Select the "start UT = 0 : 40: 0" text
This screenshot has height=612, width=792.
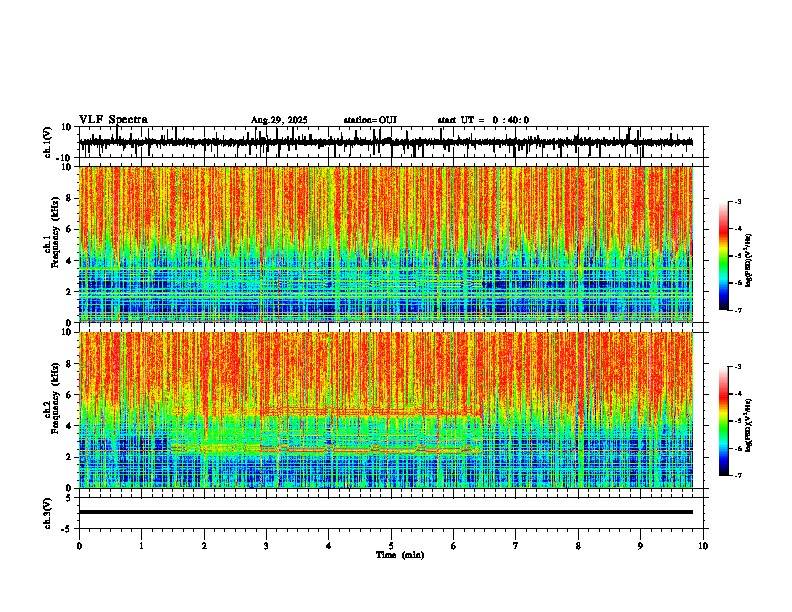click(483, 120)
